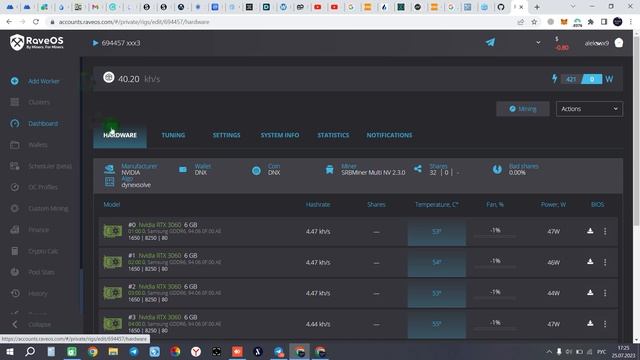This screenshot has height=360, width=640.
Task: Click the Telegram icon in header
Action: click(490, 42)
